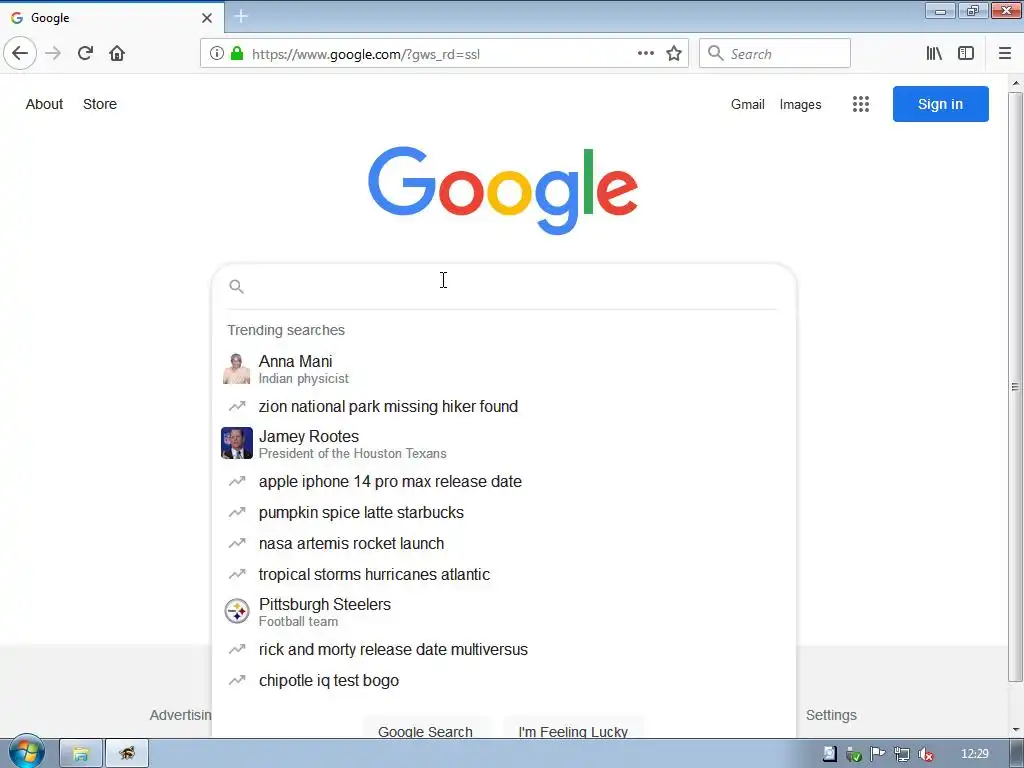
Task: Open Settings link in footer
Action: (831, 715)
